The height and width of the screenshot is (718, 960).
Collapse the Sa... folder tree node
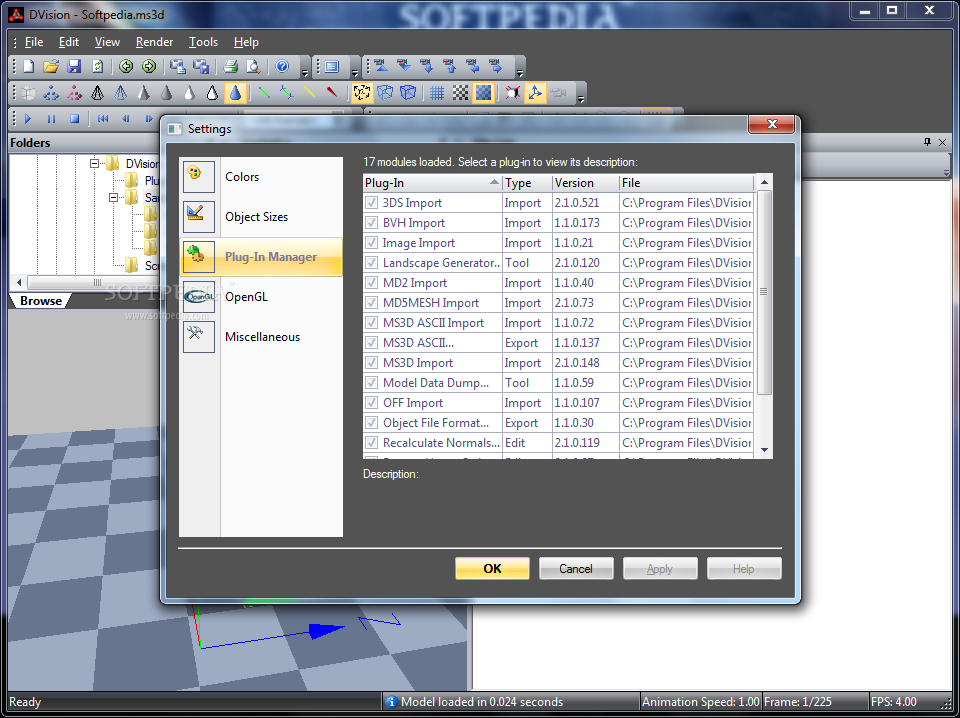pyautogui.click(x=113, y=198)
